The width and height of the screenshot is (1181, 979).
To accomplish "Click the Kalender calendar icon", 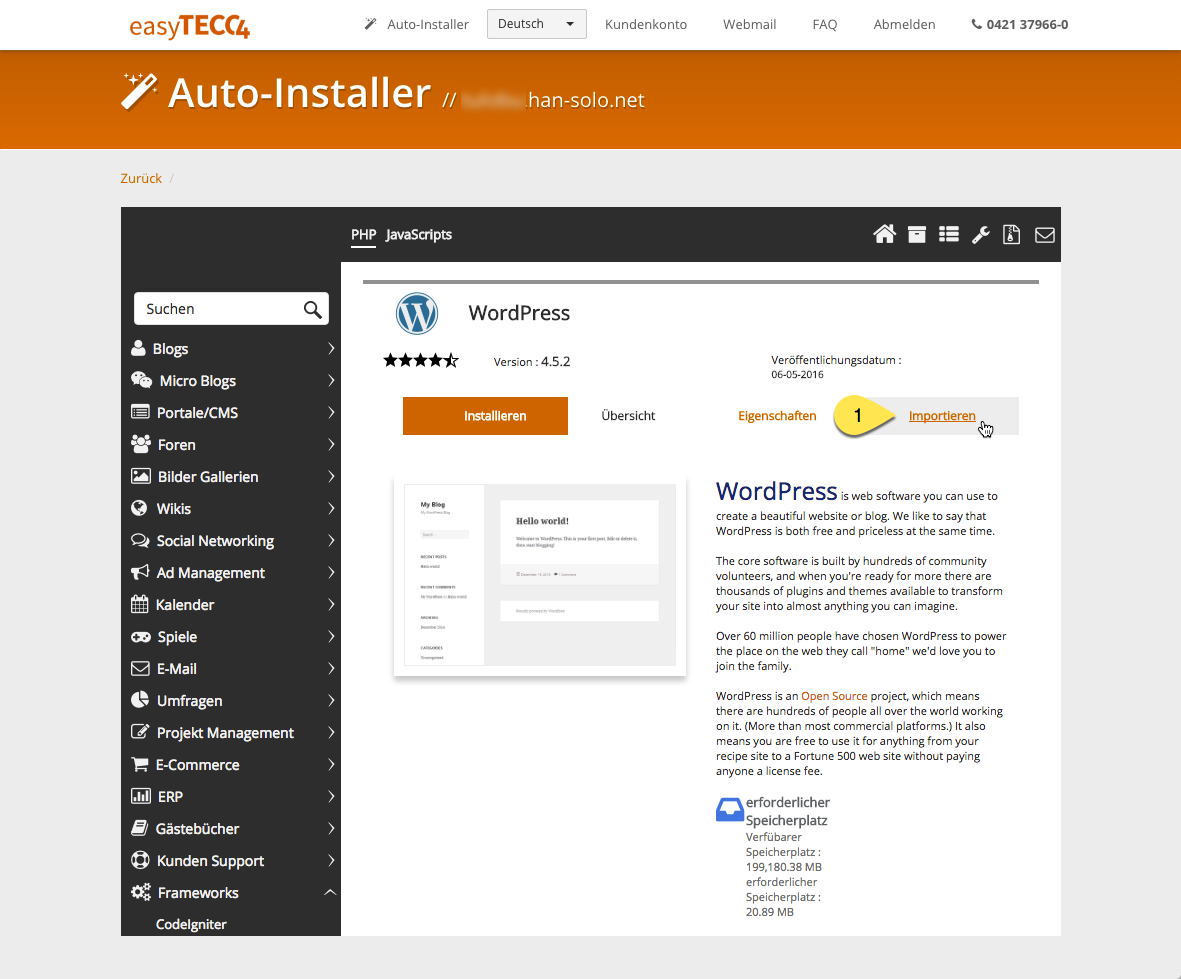I will click(x=139, y=604).
